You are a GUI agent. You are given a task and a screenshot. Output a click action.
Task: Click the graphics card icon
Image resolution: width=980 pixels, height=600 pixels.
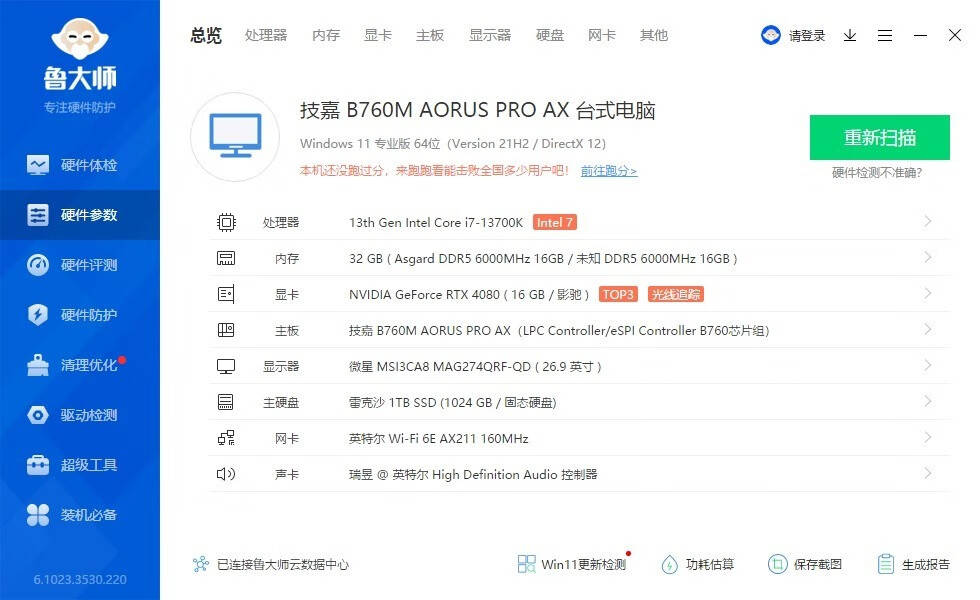[226, 294]
